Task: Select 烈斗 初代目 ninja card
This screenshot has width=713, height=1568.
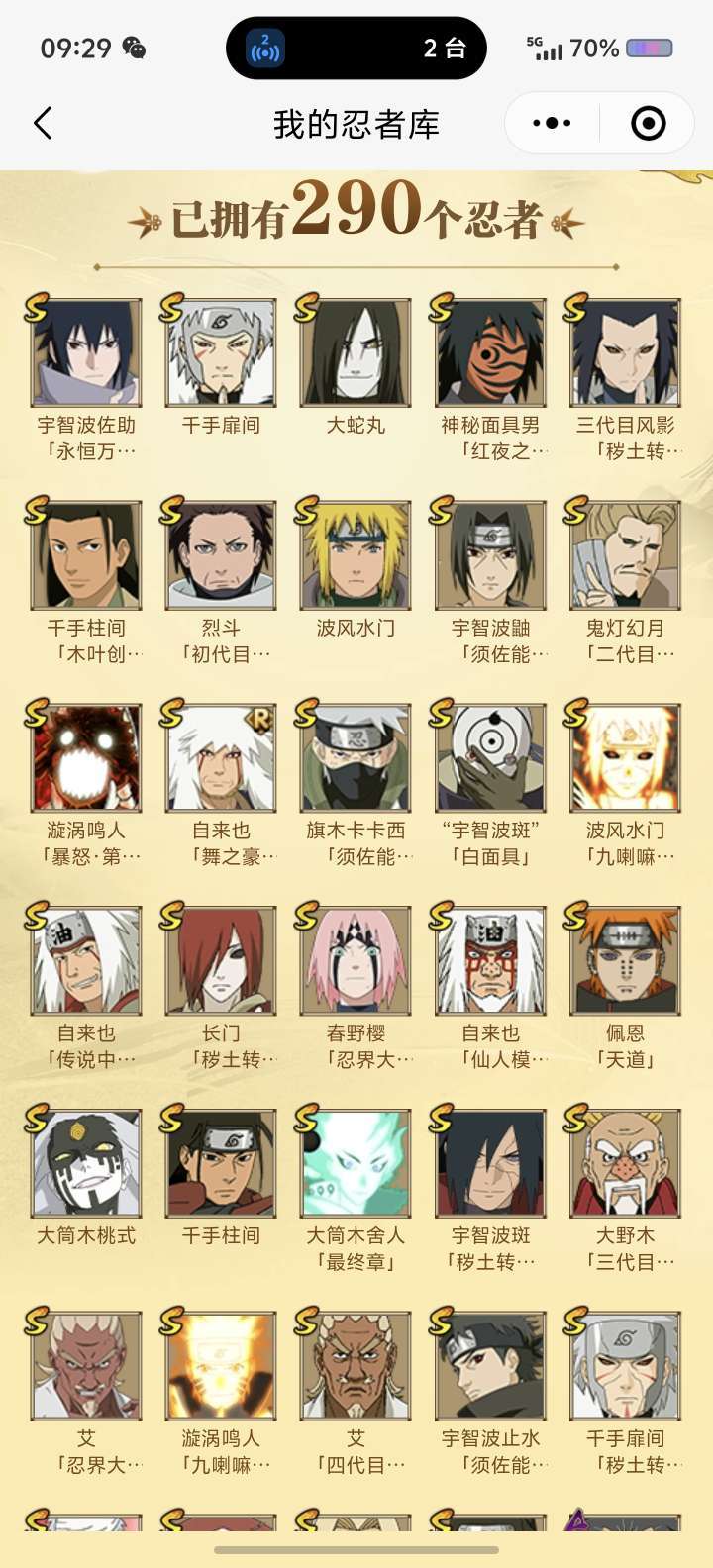Action: click(221, 555)
